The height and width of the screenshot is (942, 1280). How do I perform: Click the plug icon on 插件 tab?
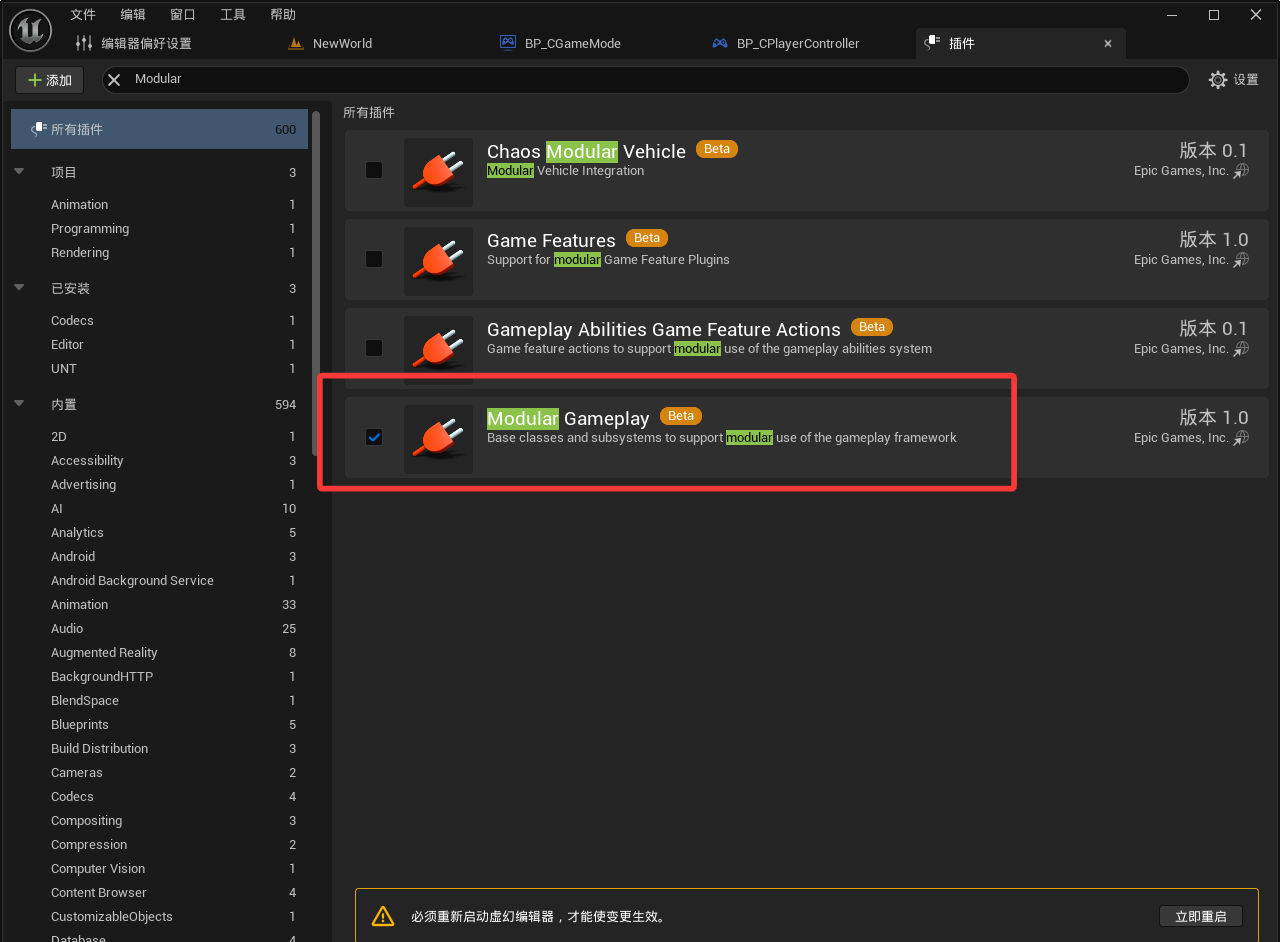click(931, 43)
